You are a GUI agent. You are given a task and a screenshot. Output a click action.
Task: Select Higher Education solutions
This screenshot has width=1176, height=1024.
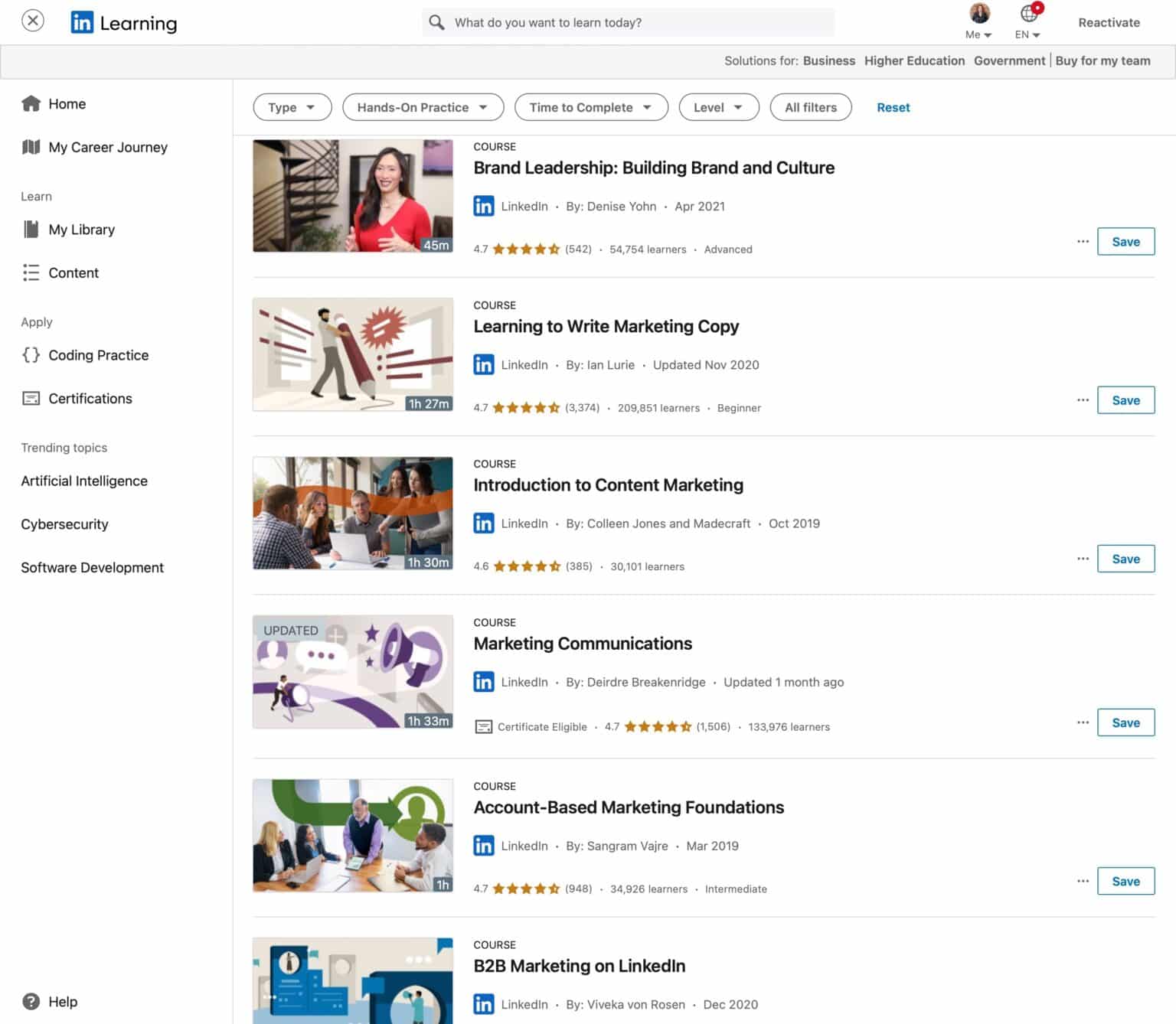pyautogui.click(x=914, y=60)
